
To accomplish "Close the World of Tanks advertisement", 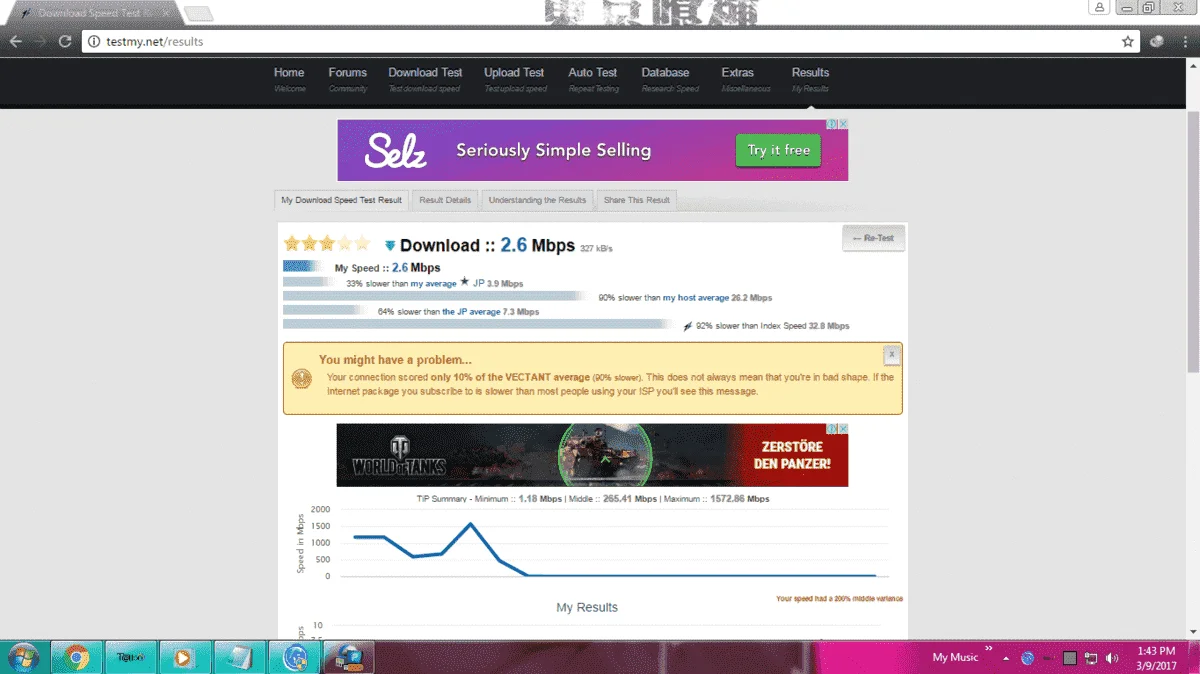I will pyautogui.click(x=843, y=429).
